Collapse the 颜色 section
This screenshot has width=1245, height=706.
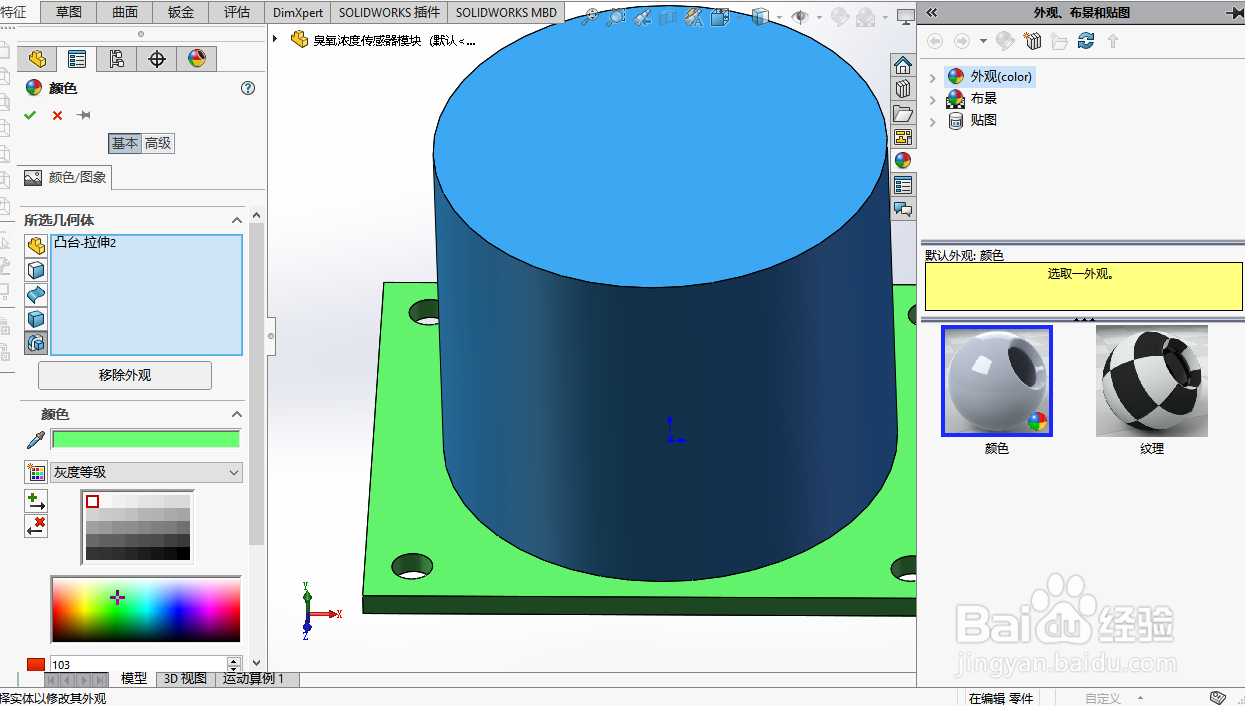tap(237, 414)
